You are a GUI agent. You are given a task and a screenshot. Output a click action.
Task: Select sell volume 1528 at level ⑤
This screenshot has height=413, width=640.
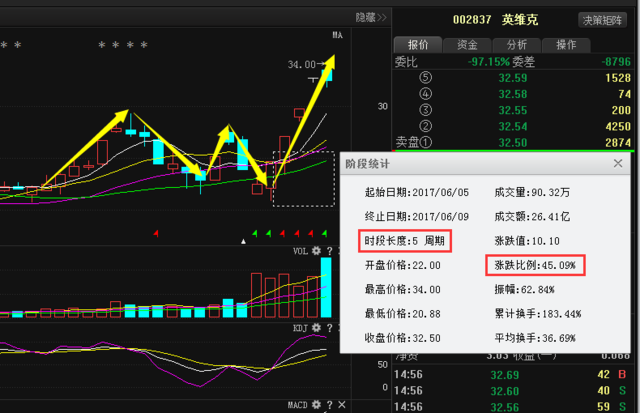coord(618,78)
